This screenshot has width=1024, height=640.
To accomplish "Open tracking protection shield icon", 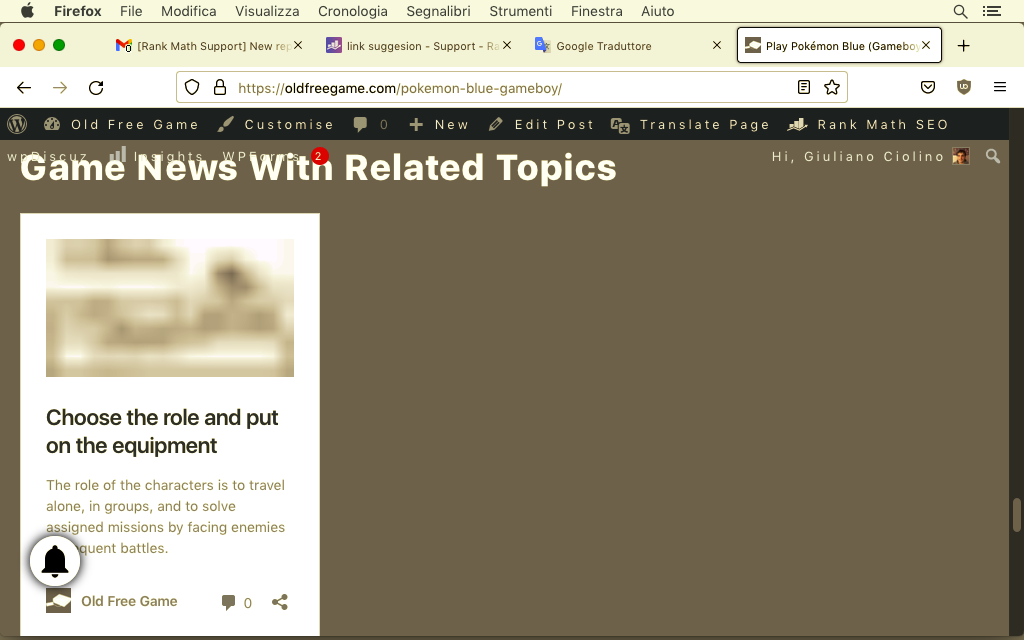I will [x=191, y=88].
